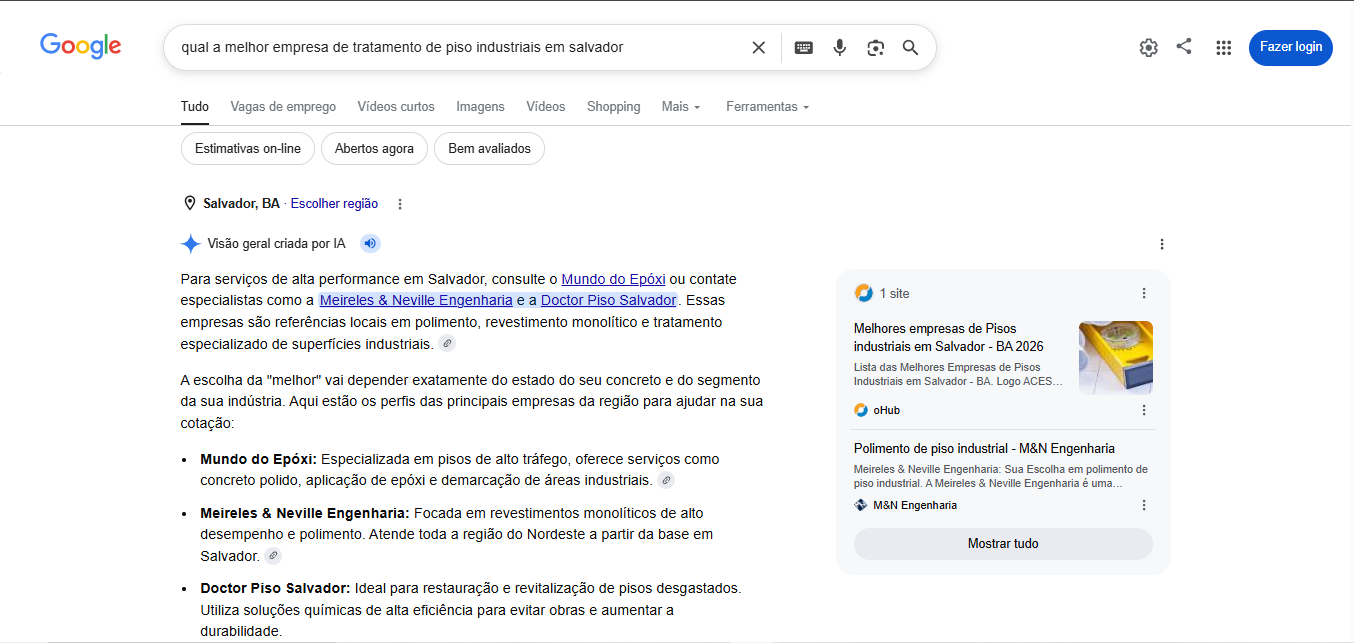The image size is (1354, 643).
Task: Toggle the 'Abertos agora' filter chip
Action: (x=374, y=149)
